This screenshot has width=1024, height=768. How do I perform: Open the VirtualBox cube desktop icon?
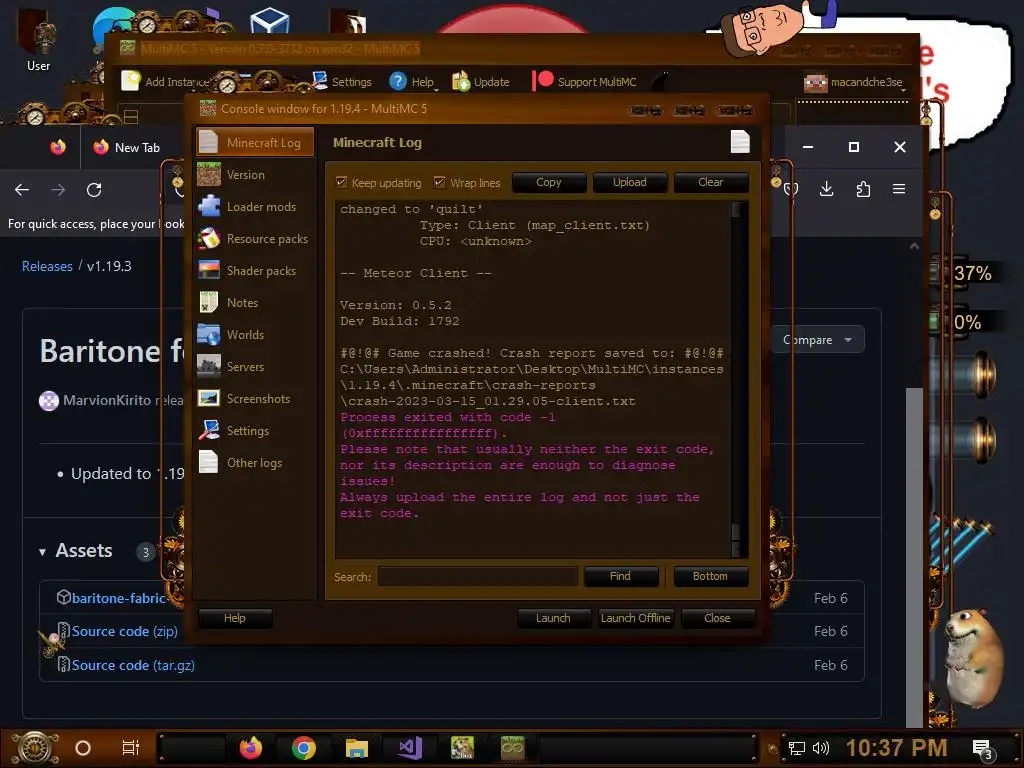(269, 20)
